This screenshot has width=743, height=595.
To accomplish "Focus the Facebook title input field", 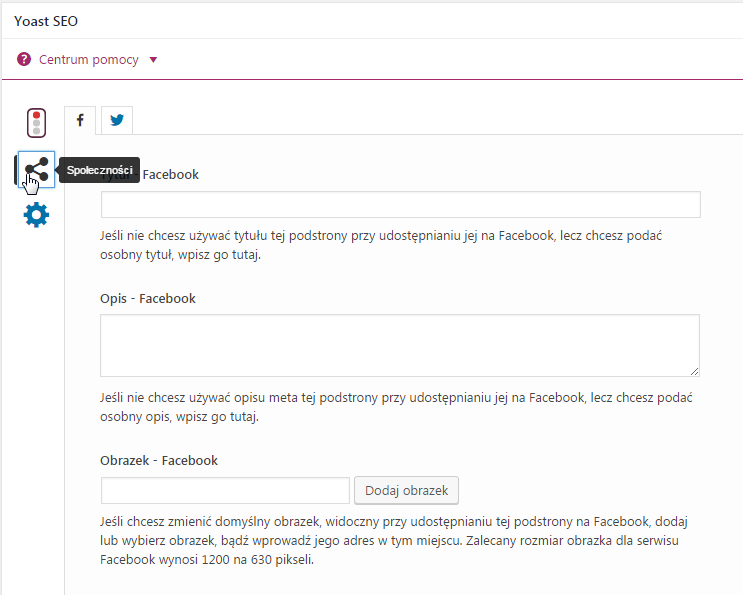I will point(400,204).
